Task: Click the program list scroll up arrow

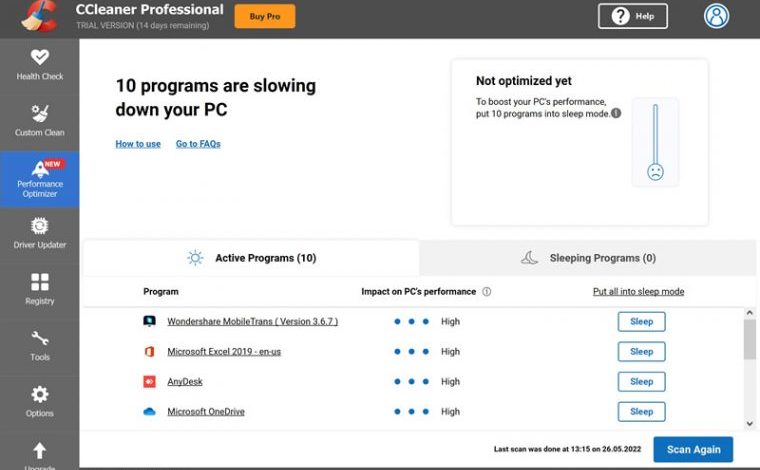Action: [750, 313]
